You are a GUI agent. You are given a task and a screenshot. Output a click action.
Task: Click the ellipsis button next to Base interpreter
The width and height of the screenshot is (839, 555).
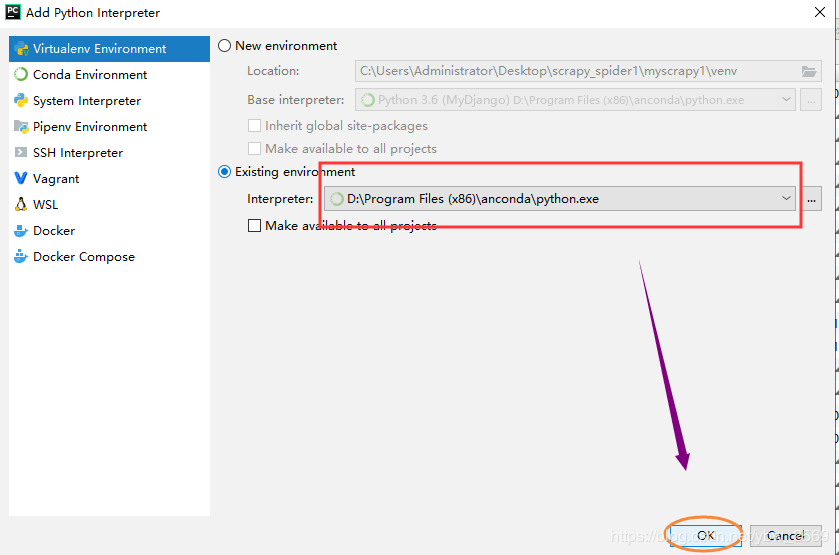(811, 100)
